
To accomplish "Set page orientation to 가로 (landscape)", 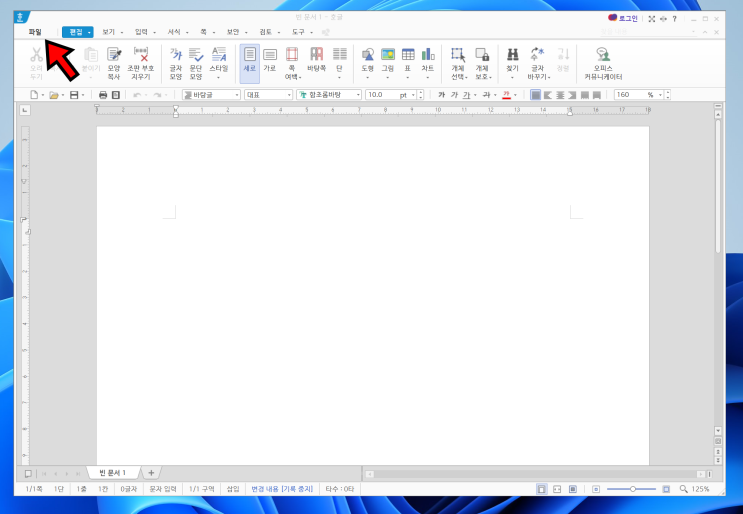I will [270, 60].
